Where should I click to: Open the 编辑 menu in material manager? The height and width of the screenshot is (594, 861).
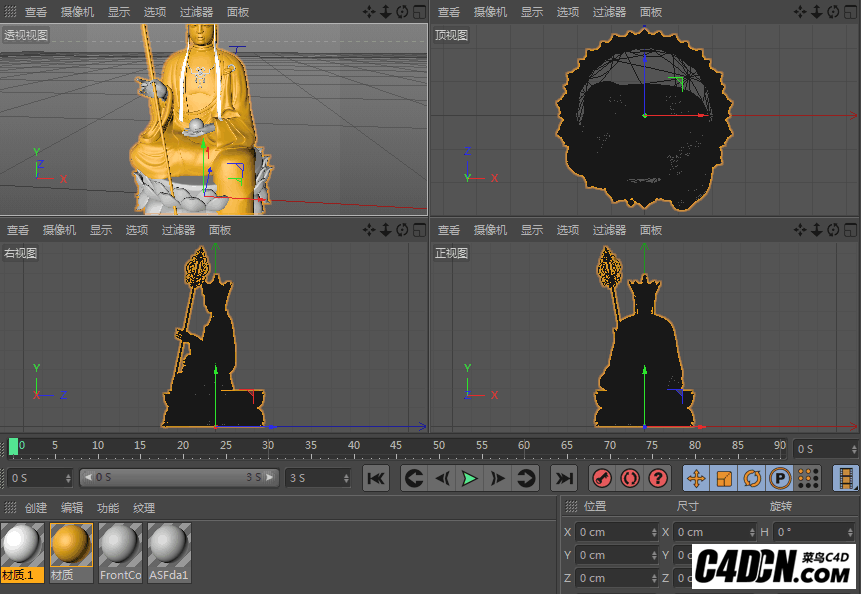pos(72,508)
